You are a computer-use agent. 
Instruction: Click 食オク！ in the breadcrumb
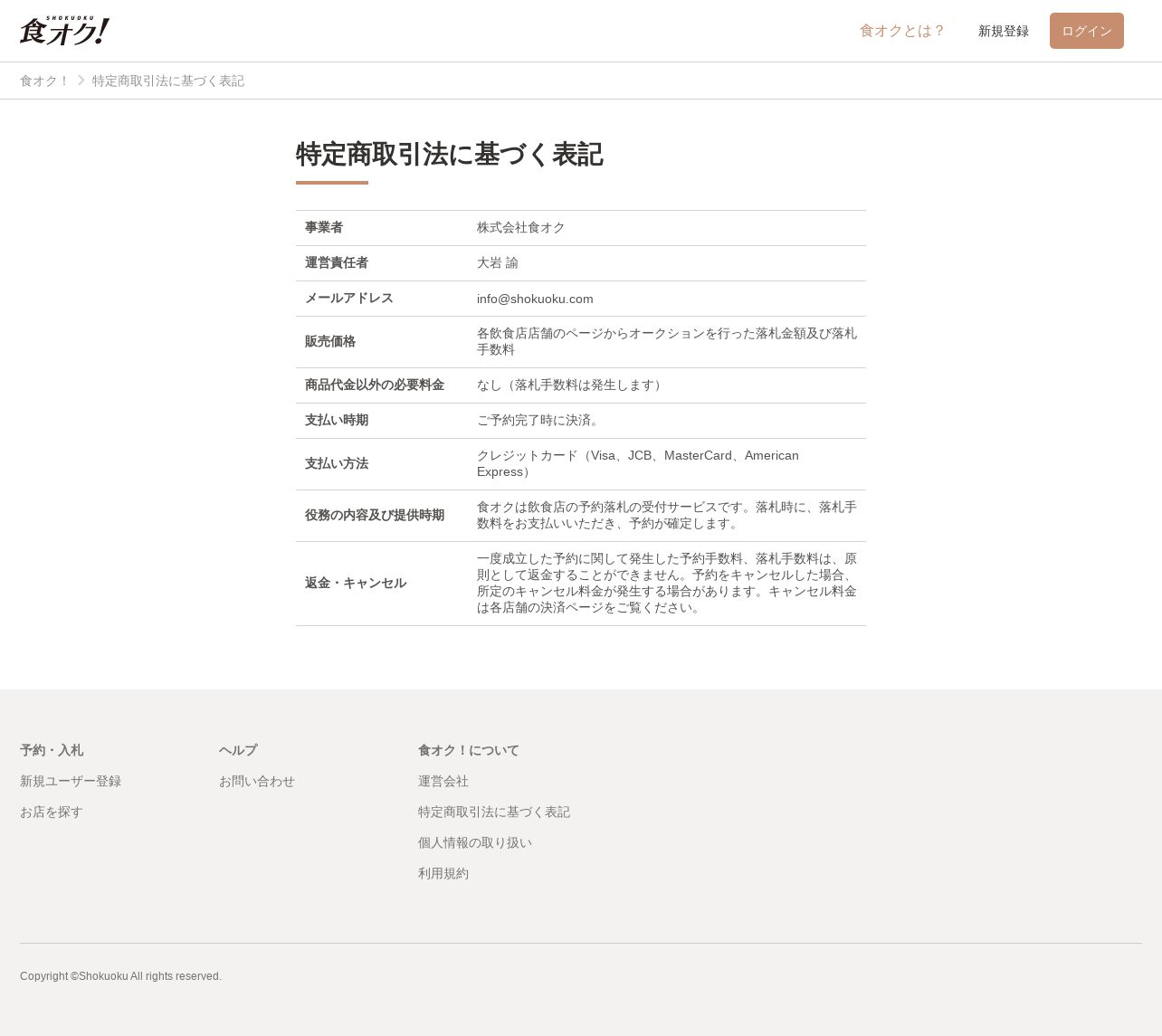[45, 81]
